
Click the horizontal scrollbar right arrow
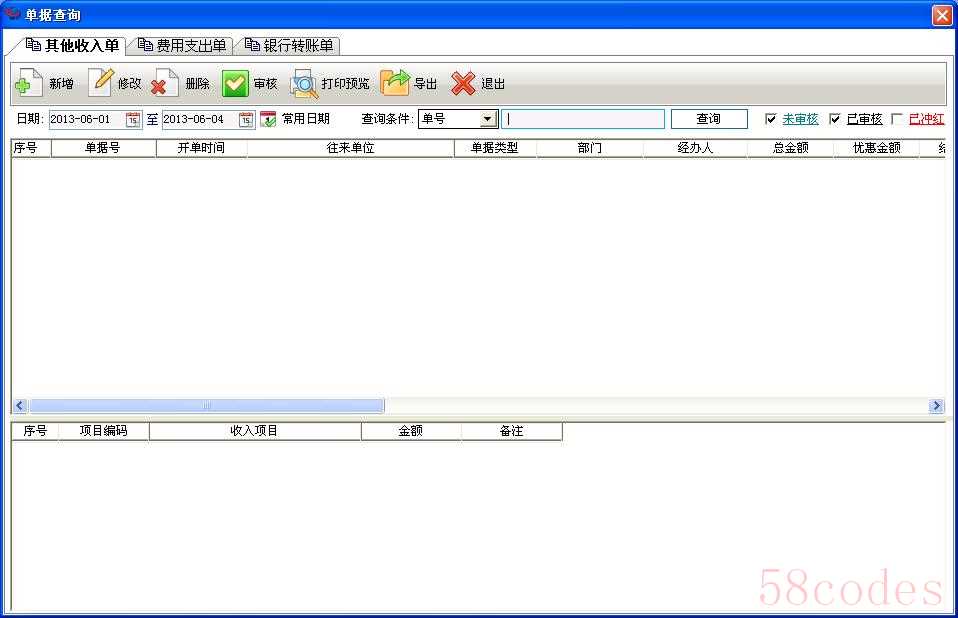click(936, 406)
